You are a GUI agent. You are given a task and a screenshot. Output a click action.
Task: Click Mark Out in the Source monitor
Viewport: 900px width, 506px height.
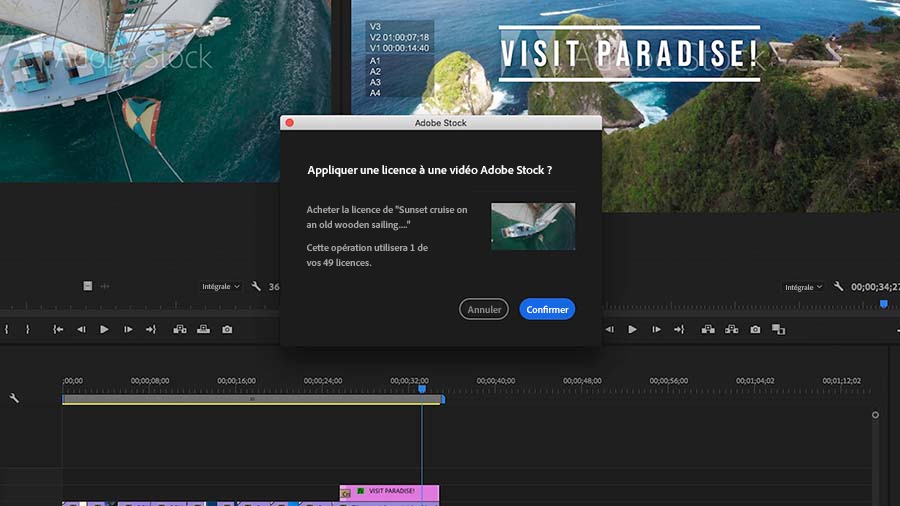point(28,329)
